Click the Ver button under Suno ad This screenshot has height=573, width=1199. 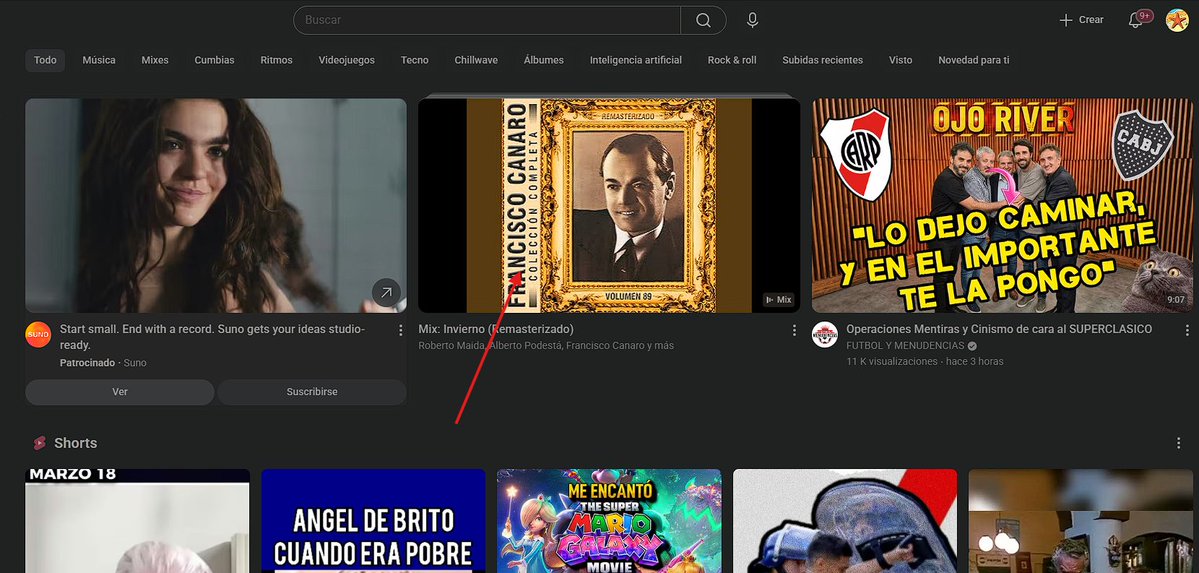(x=120, y=392)
